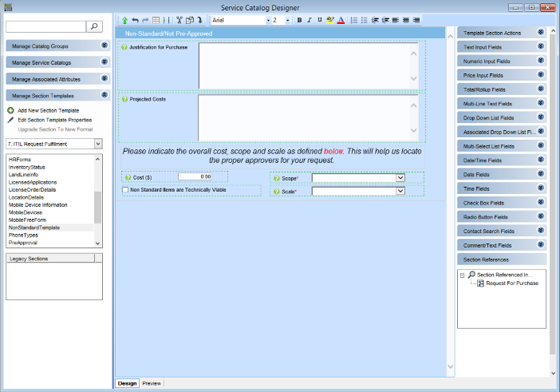The height and width of the screenshot is (392, 560).
Task: Click help icon beside Justification for Purchase
Action: [x=124, y=47]
